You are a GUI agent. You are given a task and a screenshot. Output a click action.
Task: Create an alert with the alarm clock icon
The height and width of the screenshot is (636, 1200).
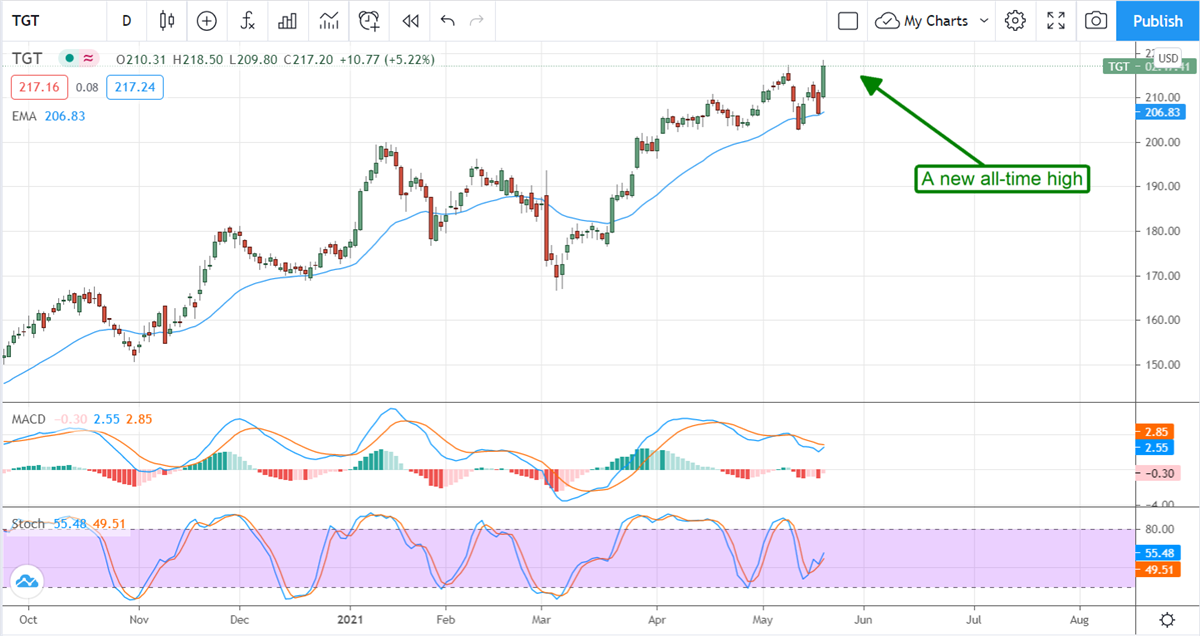(x=369, y=20)
